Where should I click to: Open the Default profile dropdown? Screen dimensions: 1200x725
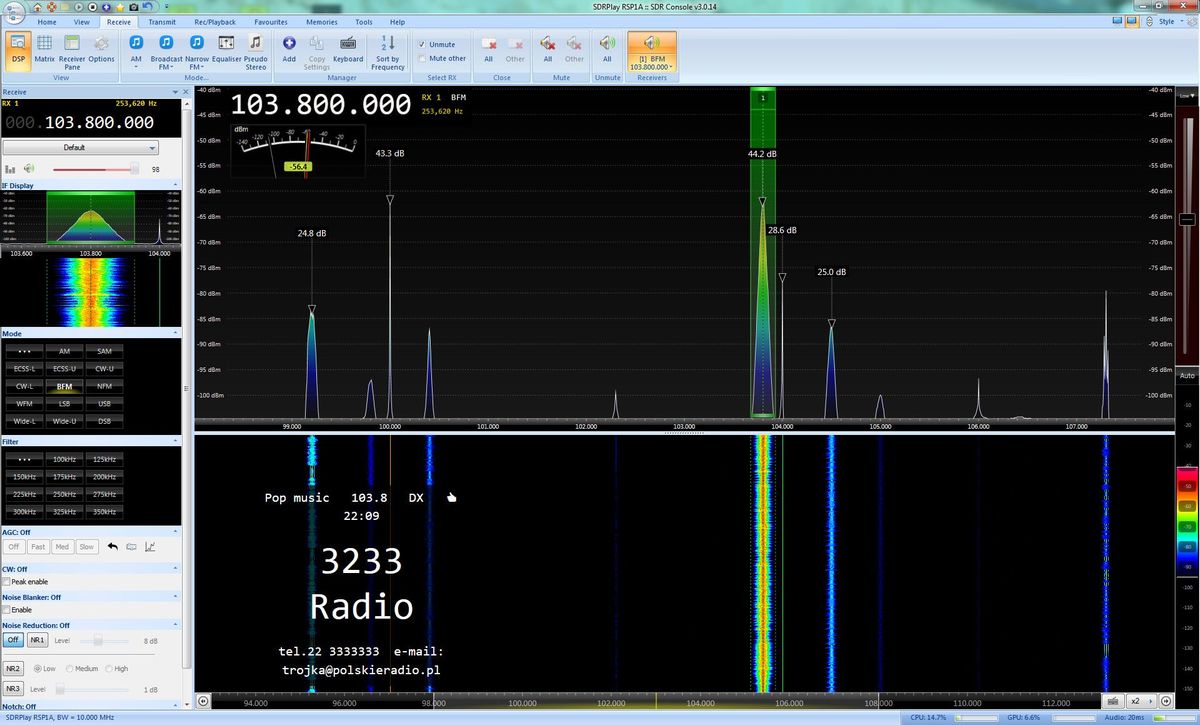coord(81,147)
